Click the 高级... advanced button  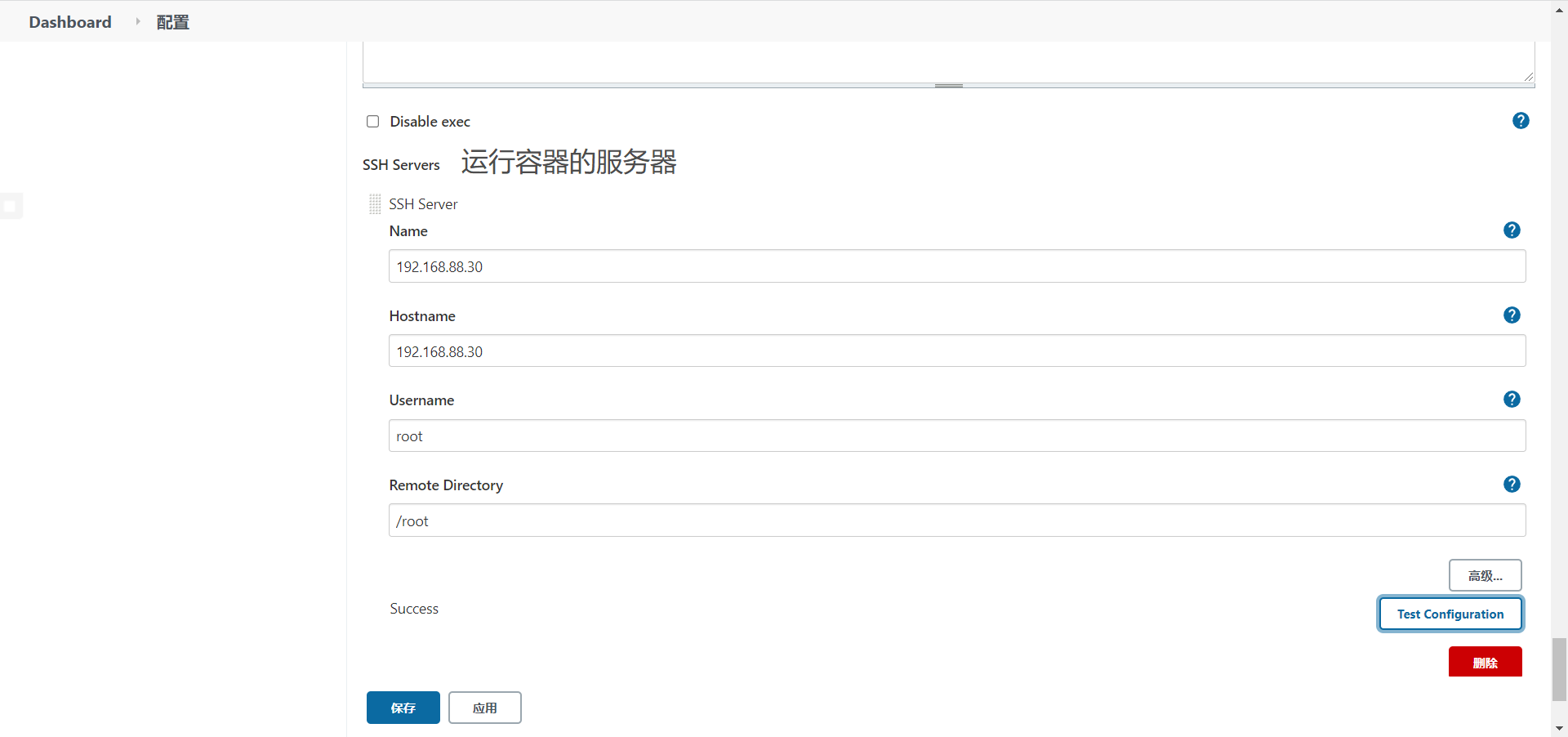coord(1485,575)
